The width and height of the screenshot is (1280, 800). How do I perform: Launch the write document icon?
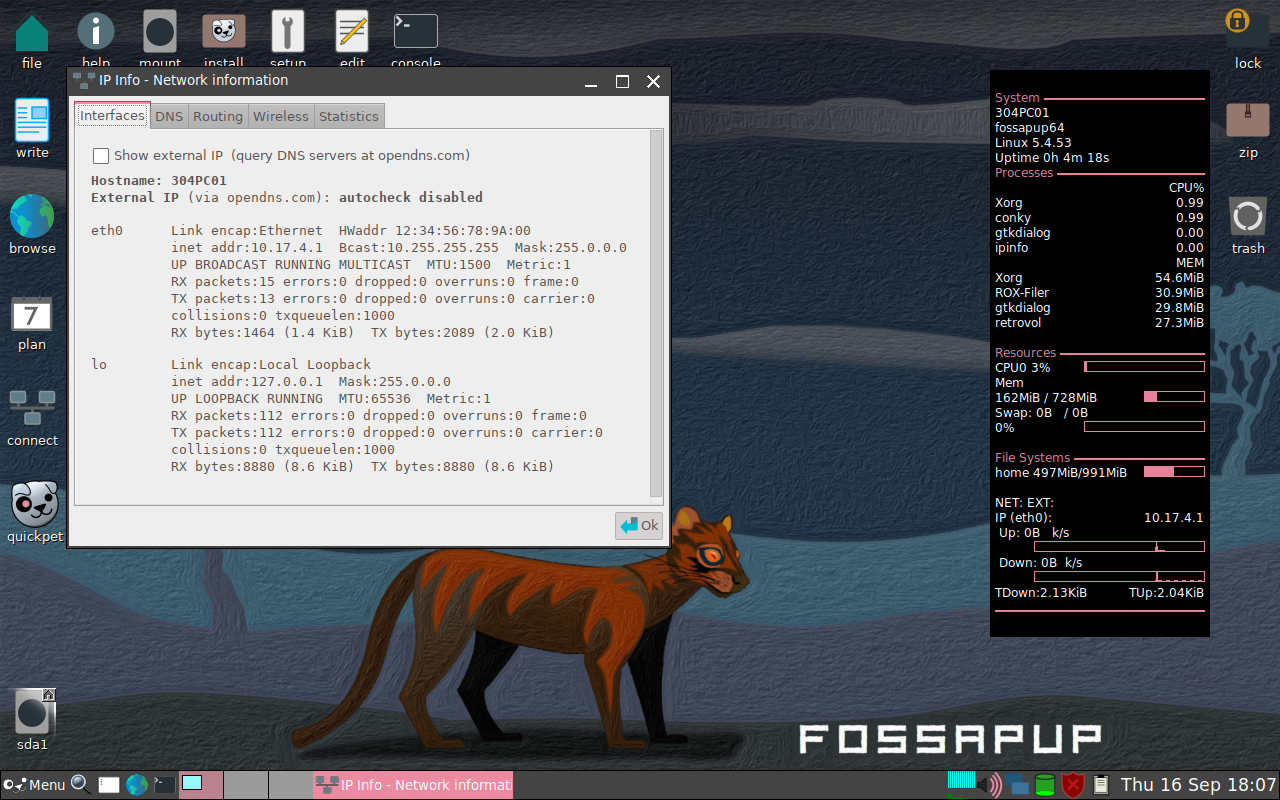(32, 121)
